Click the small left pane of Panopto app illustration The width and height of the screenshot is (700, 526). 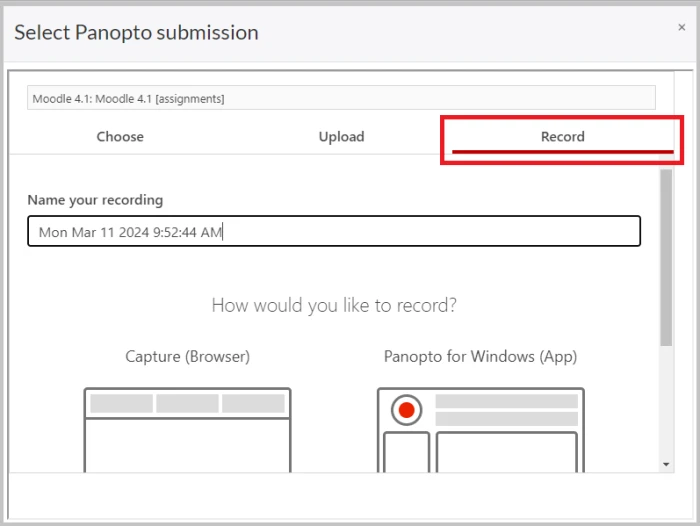[x=406, y=452]
